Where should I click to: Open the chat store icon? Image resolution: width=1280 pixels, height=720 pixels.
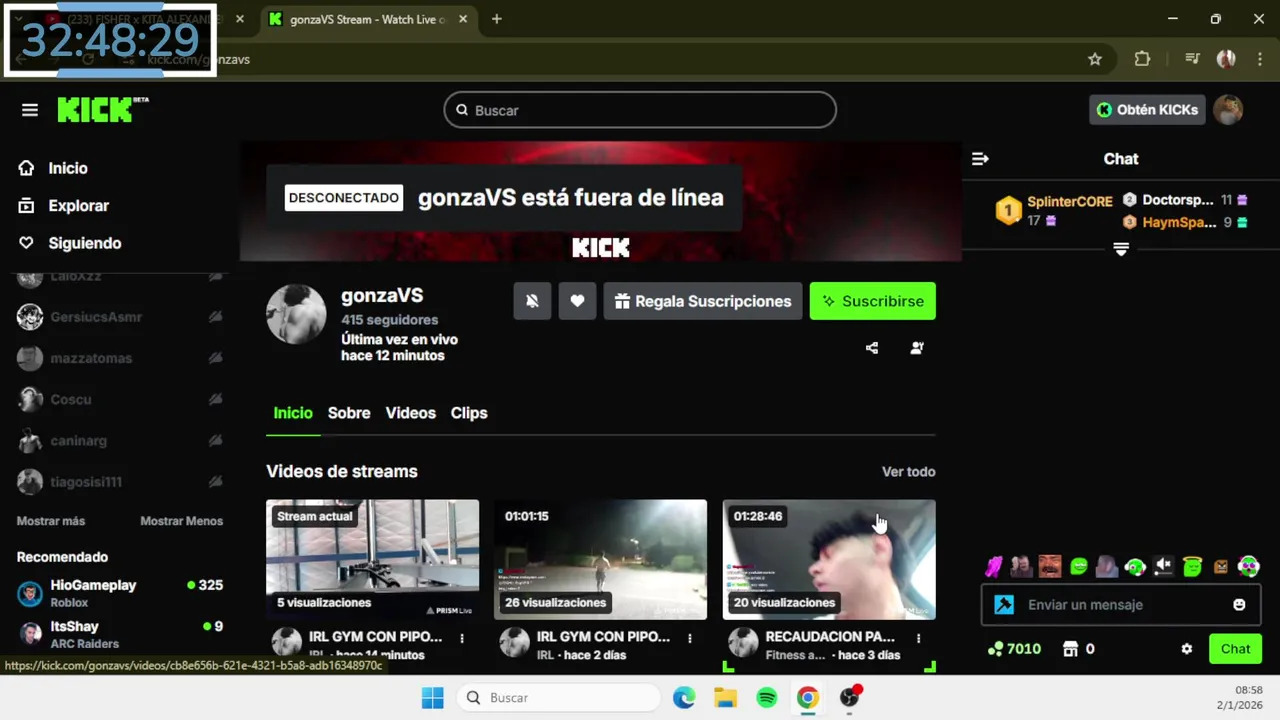point(1071,649)
